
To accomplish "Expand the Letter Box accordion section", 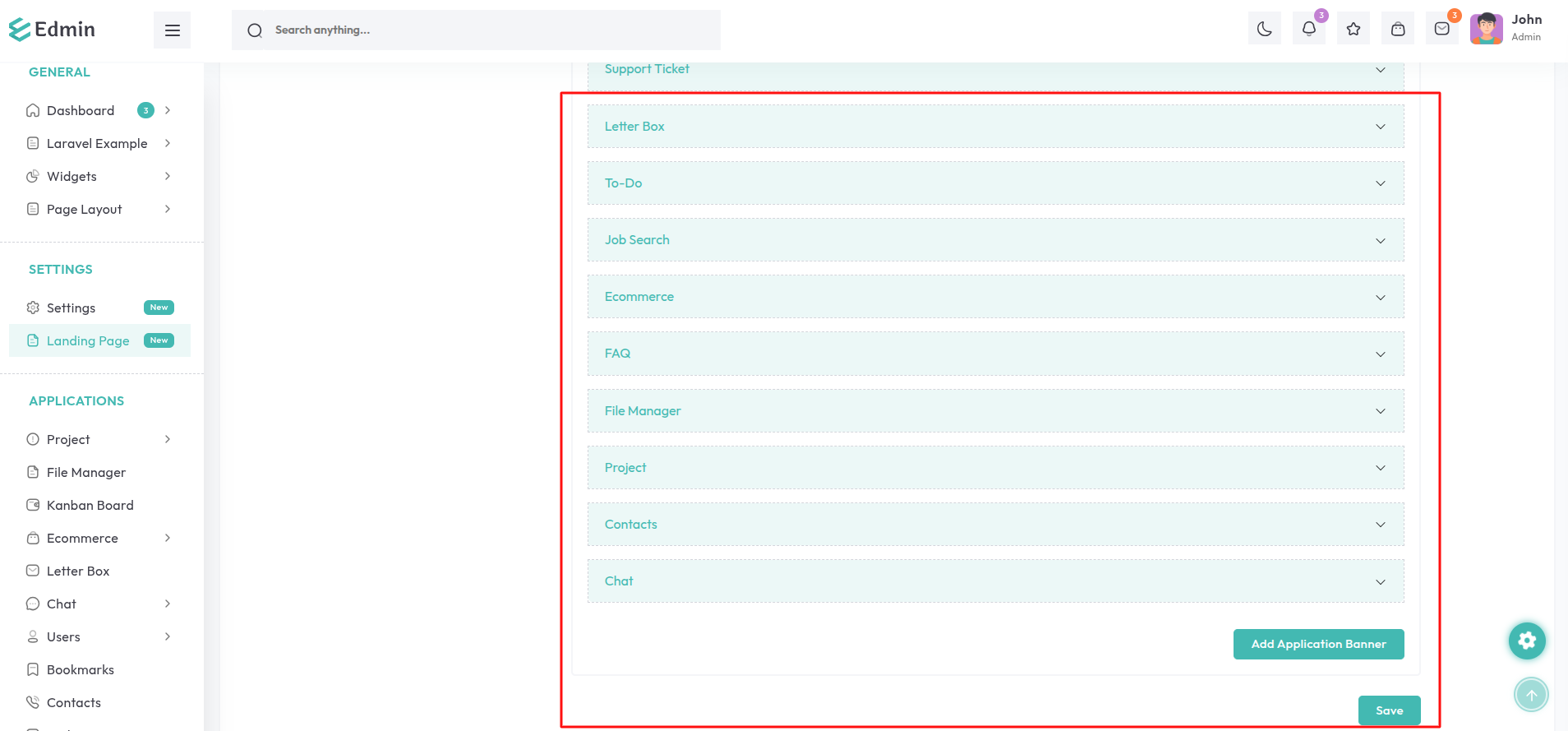I will pyautogui.click(x=995, y=127).
